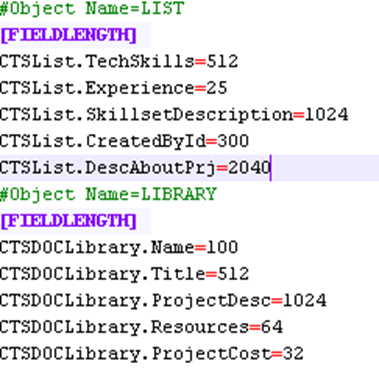Select the first [FIELDLENGTH] section header

click(69, 35)
